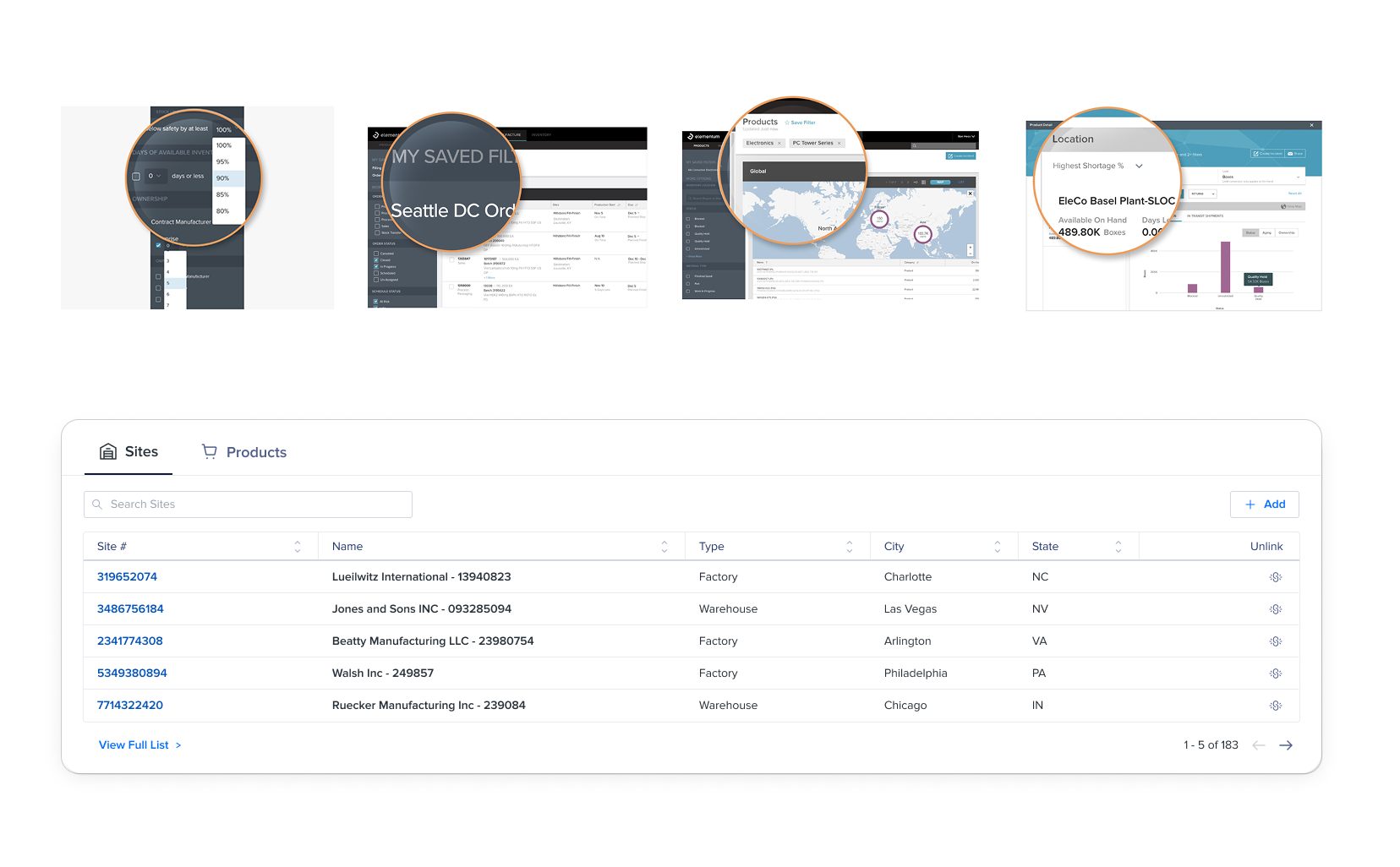Click the Philadelphia city cell

pyautogui.click(x=915, y=673)
